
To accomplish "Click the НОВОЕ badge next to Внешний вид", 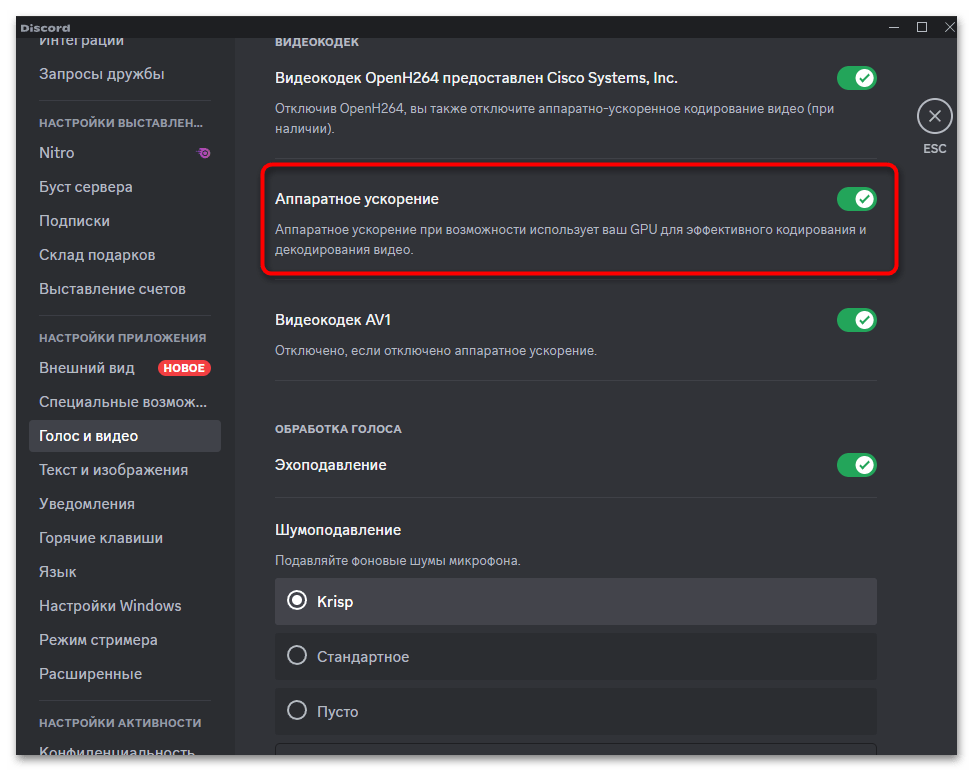I will pyautogui.click(x=184, y=368).
